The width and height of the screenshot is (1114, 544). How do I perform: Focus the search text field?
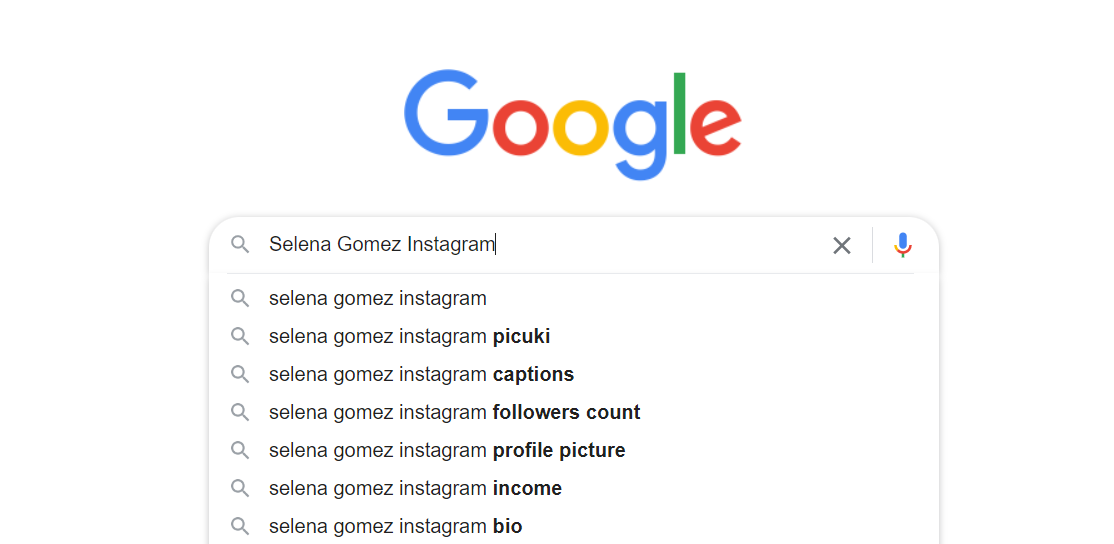point(650,245)
